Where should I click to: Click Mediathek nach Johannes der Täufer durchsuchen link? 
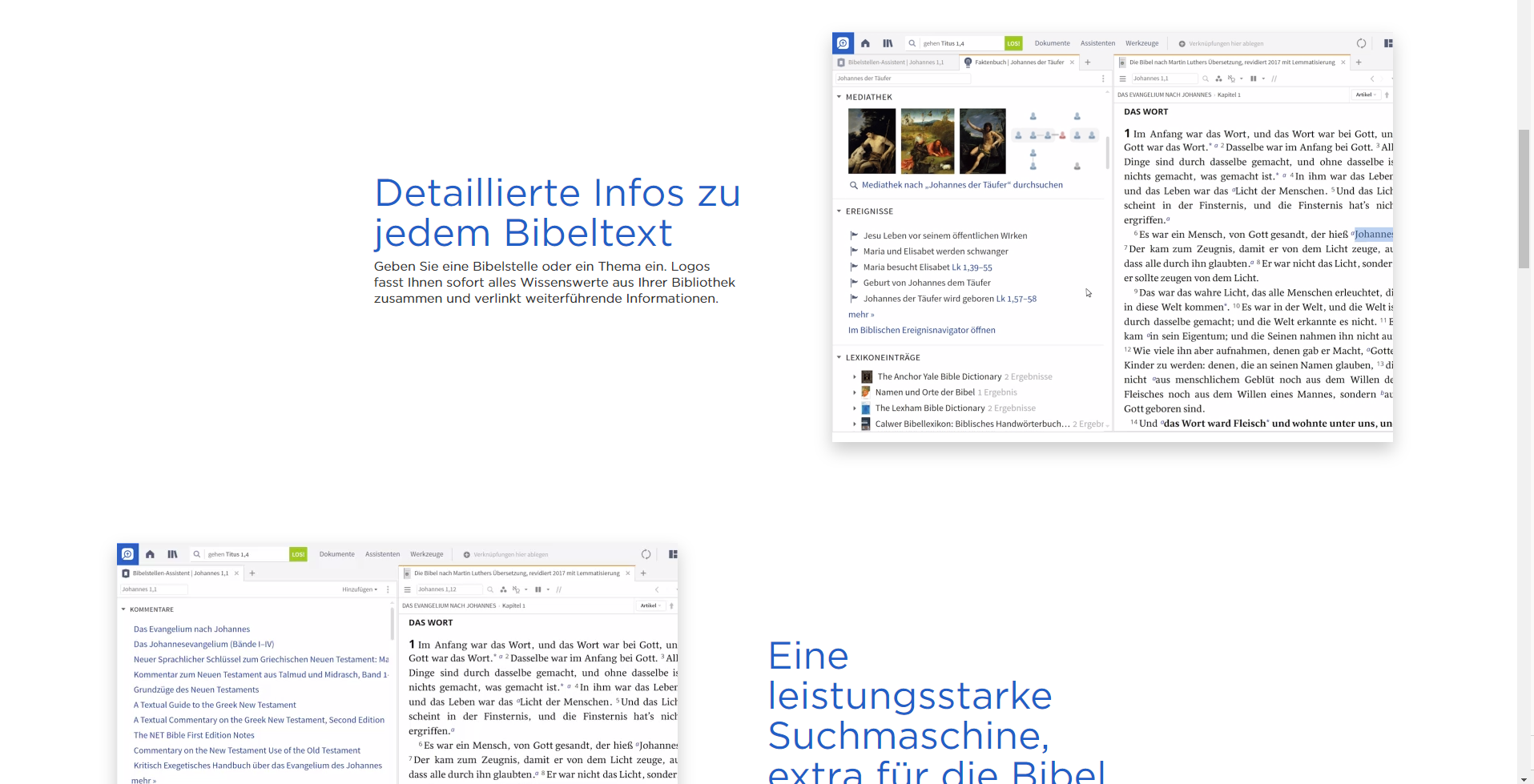pos(962,185)
